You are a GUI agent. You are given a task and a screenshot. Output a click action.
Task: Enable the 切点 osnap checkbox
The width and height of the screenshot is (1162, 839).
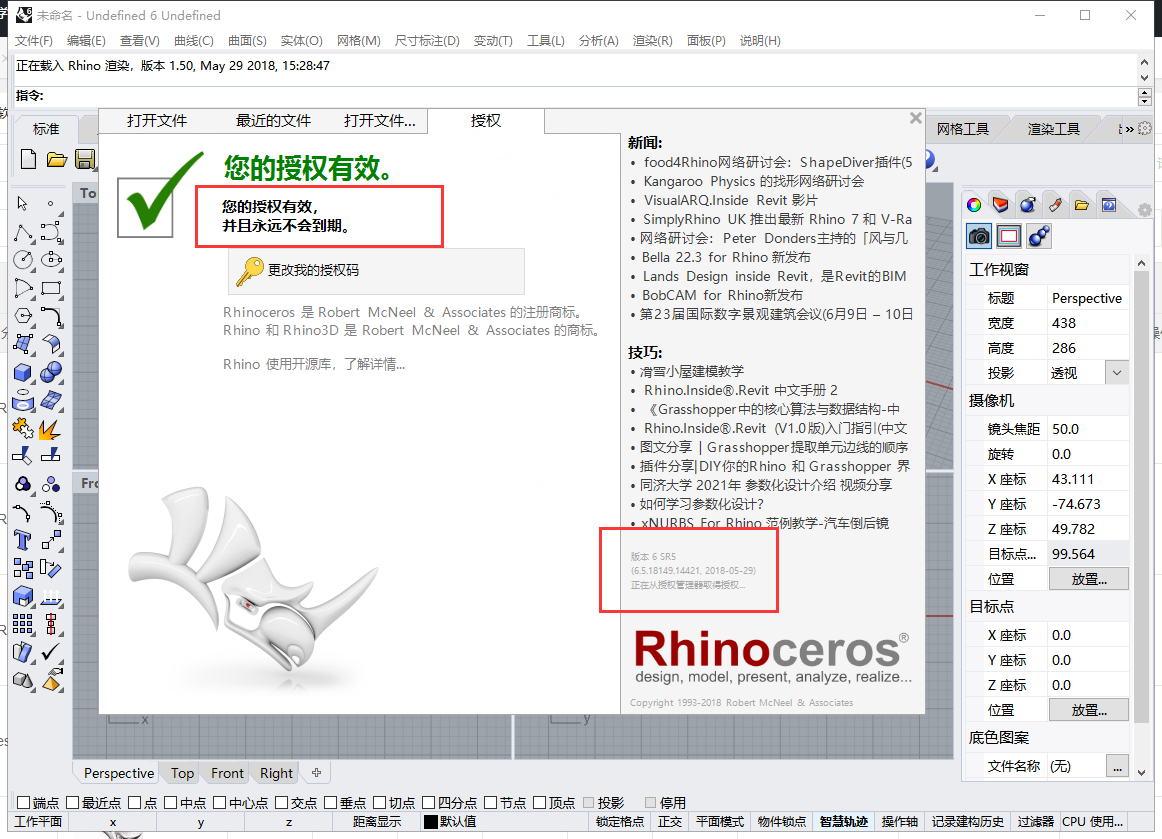pyautogui.click(x=379, y=803)
